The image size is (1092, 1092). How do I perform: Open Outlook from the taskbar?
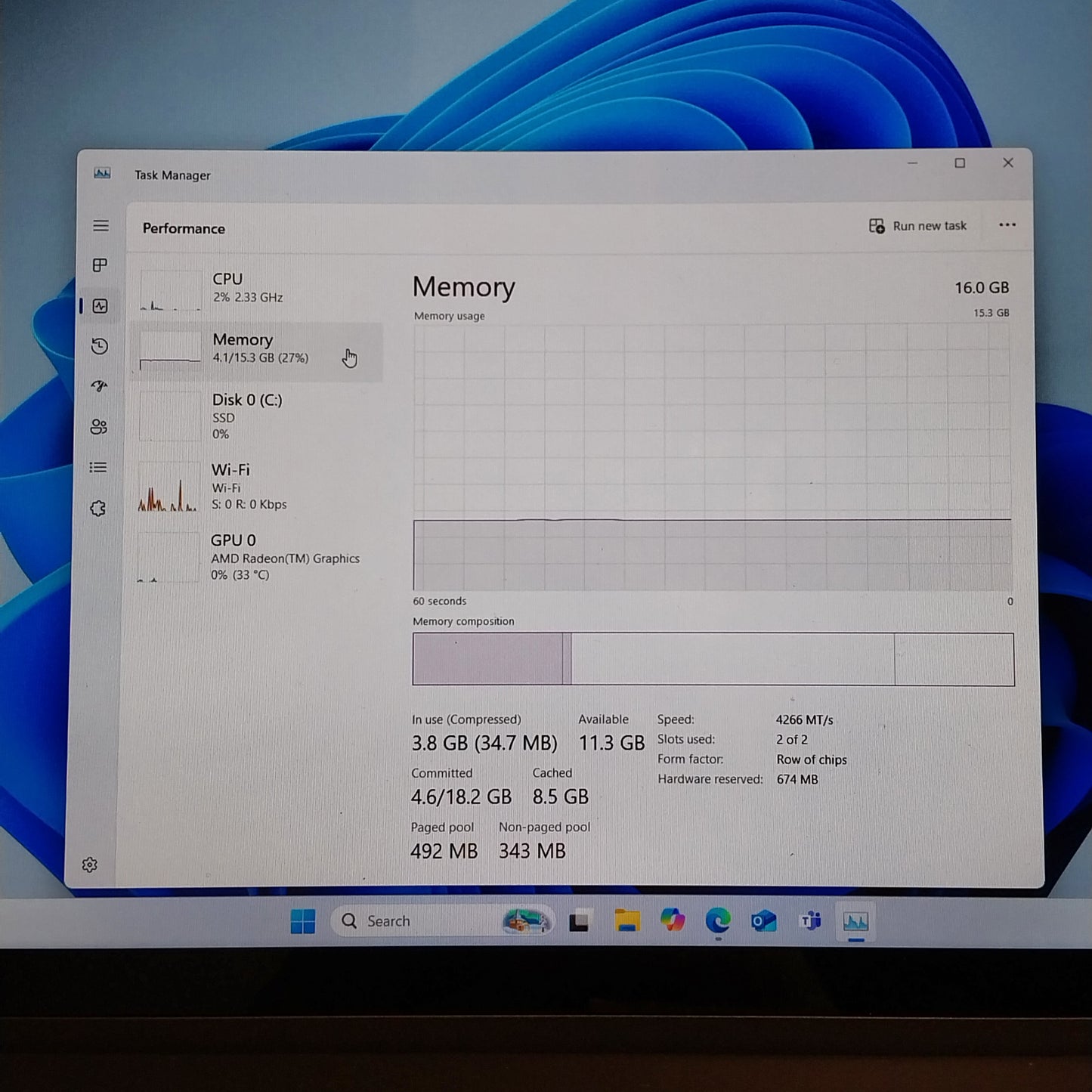763,921
